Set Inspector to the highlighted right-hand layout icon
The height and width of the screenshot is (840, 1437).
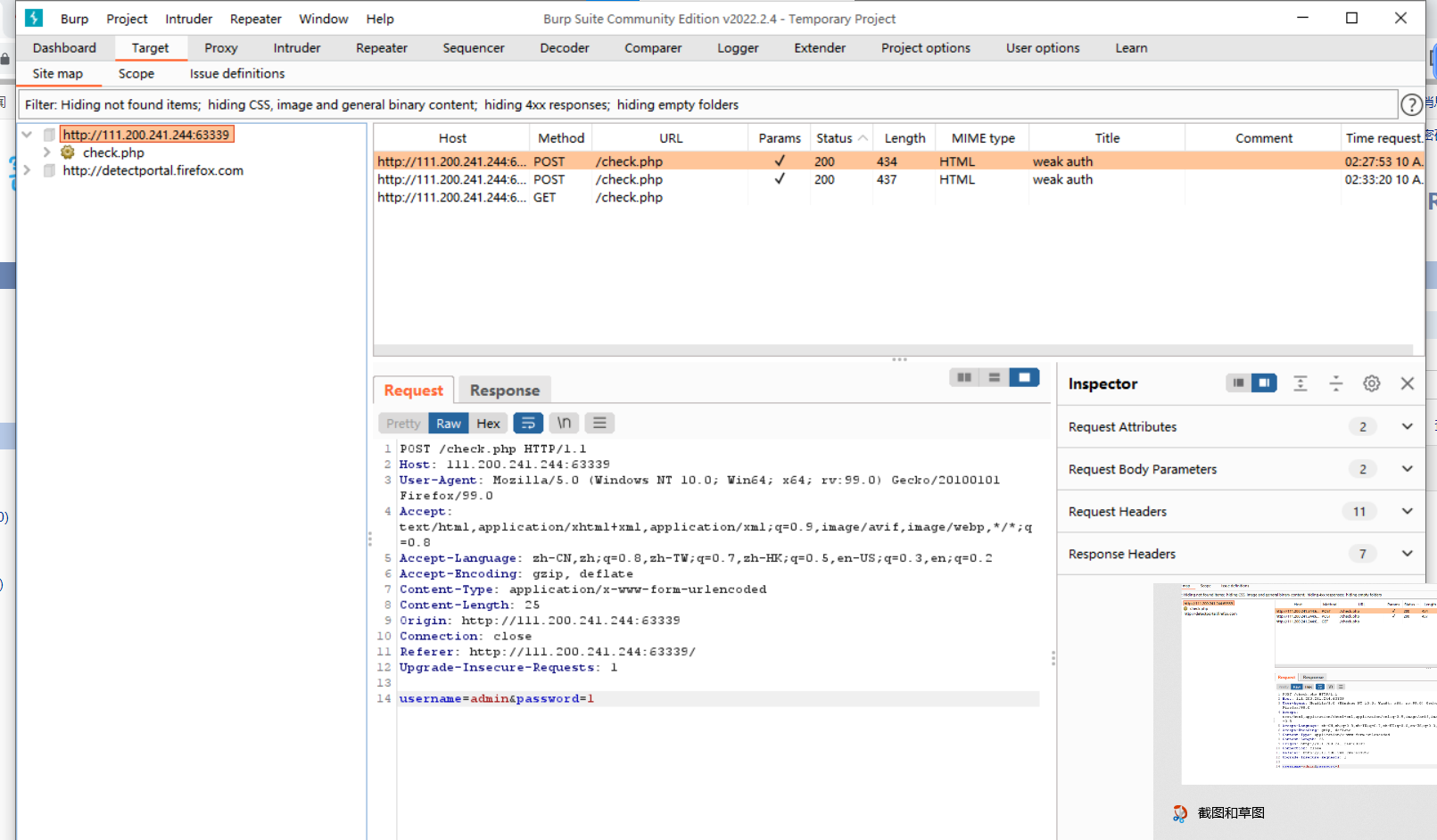pos(1264,383)
